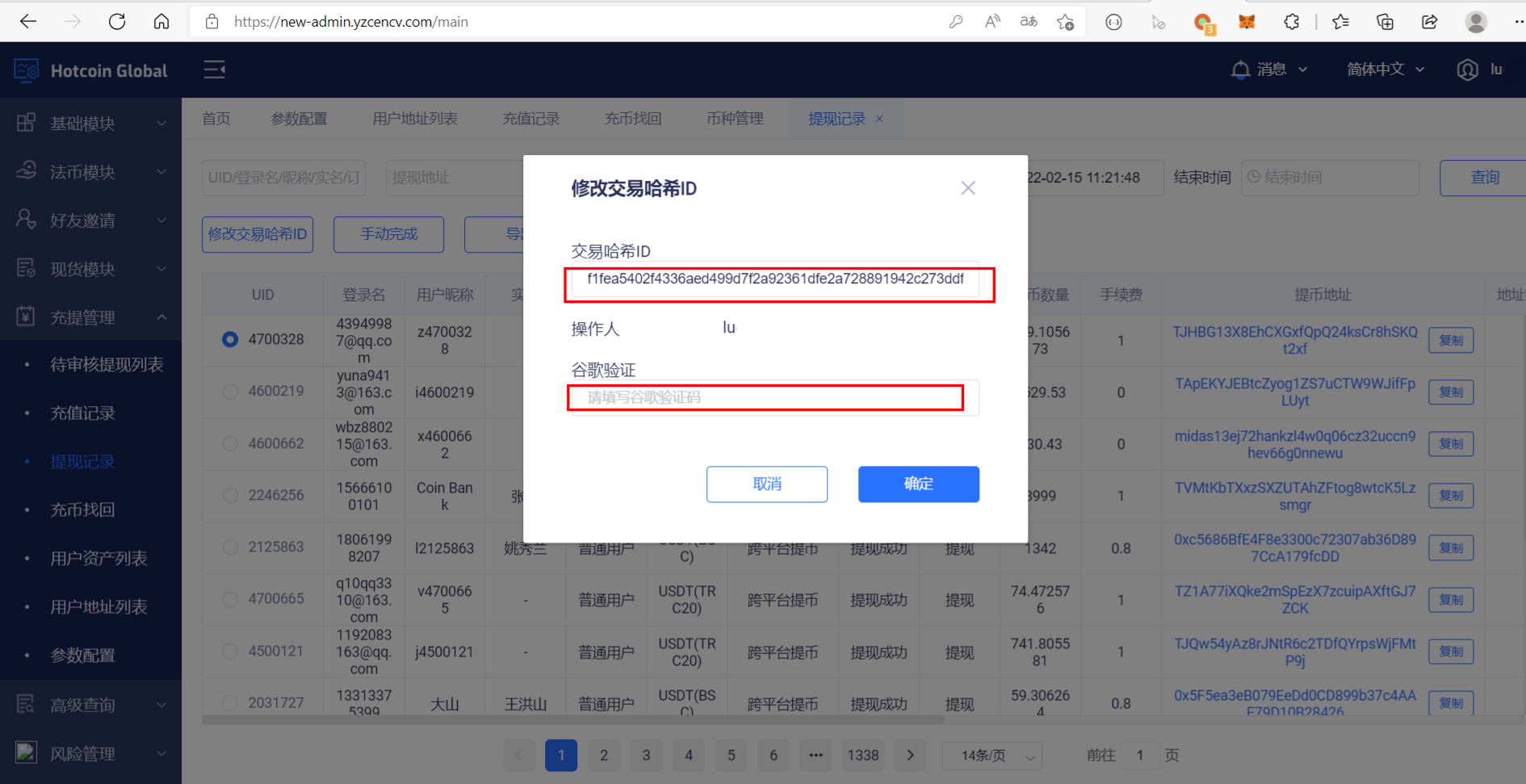
Task: Click the 高级查询 icon in sidebar
Action: [25, 703]
